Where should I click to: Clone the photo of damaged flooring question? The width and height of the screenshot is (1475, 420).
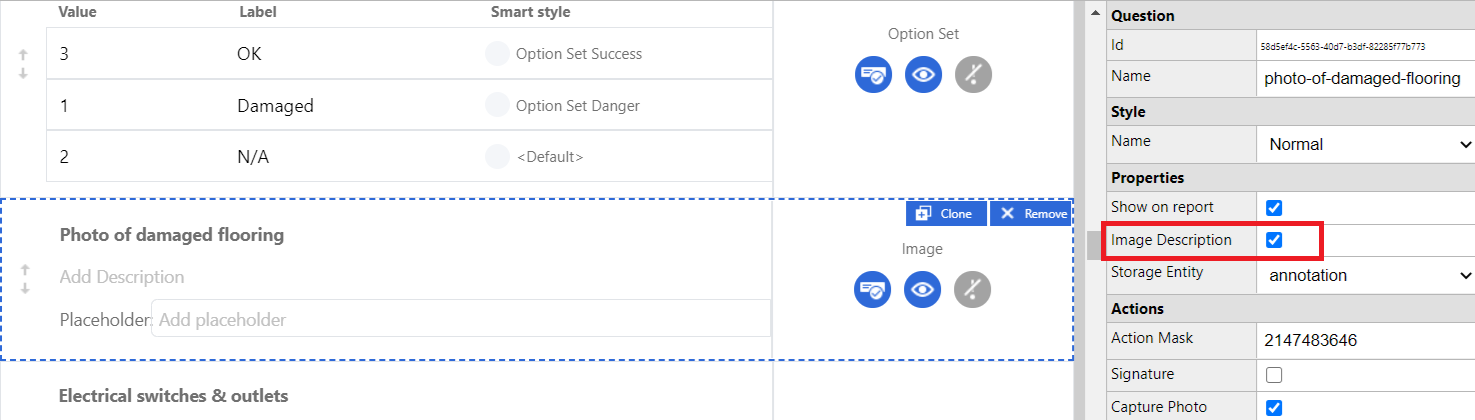click(946, 214)
